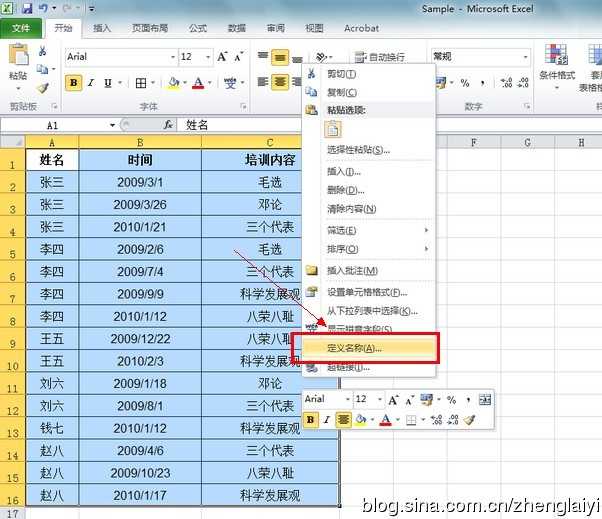Screen dimensions: 602x519
Task: Switch to the 插入 ribbon tab
Action: pyautogui.click(x=102, y=28)
